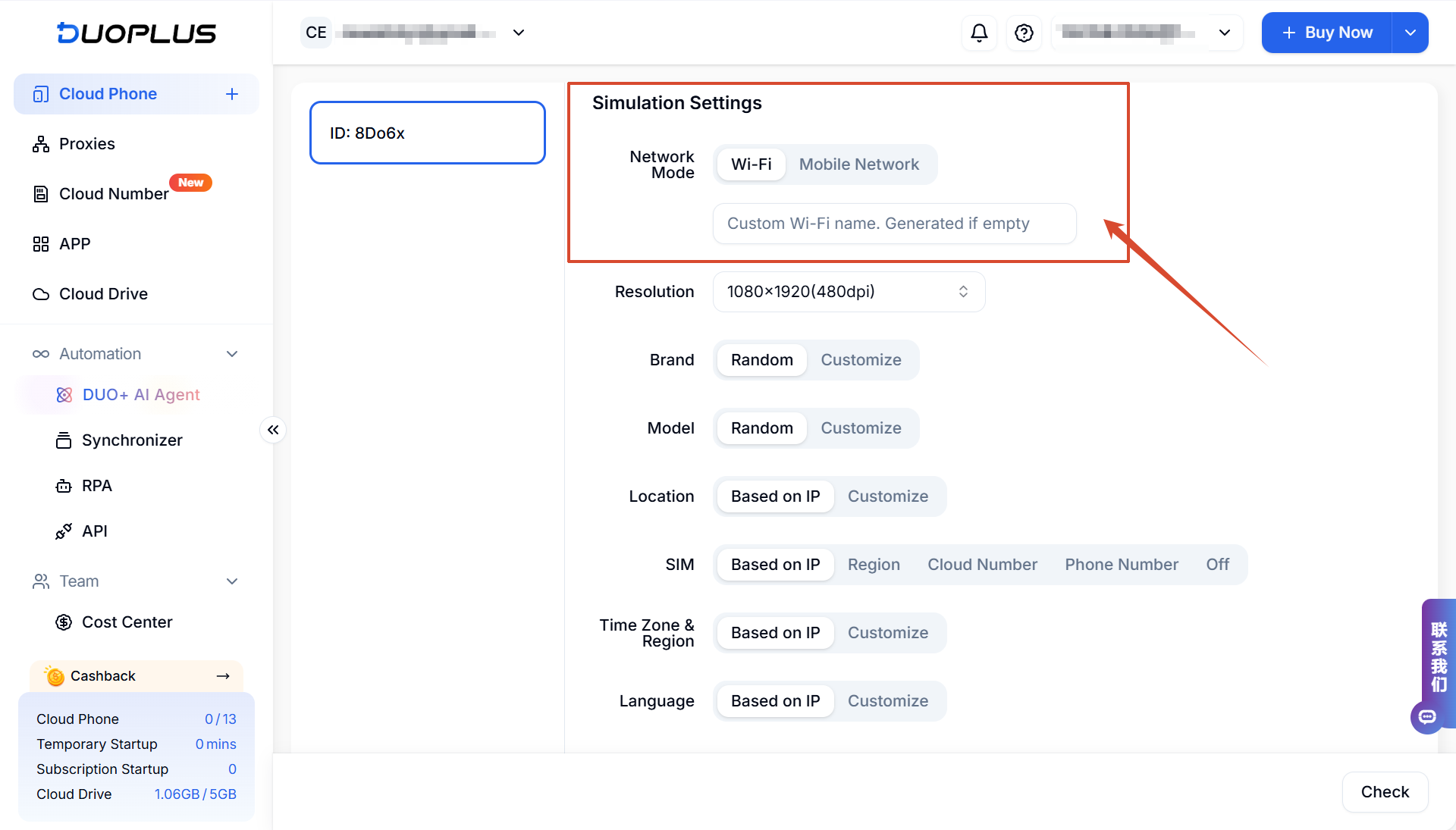Set SIM to Region
The height and width of the screenshot is (830, 1456).
point(874,565)
